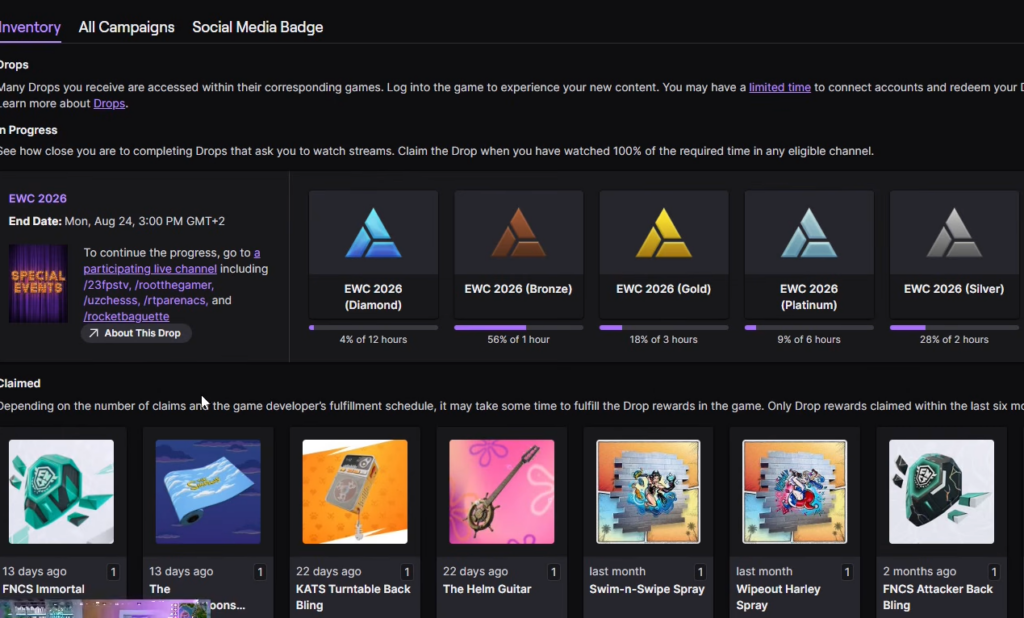Select the blue EWC 2026 Diamond icon
The image size is (1024, 618).
pyautogui.click(x=373, y=233)
